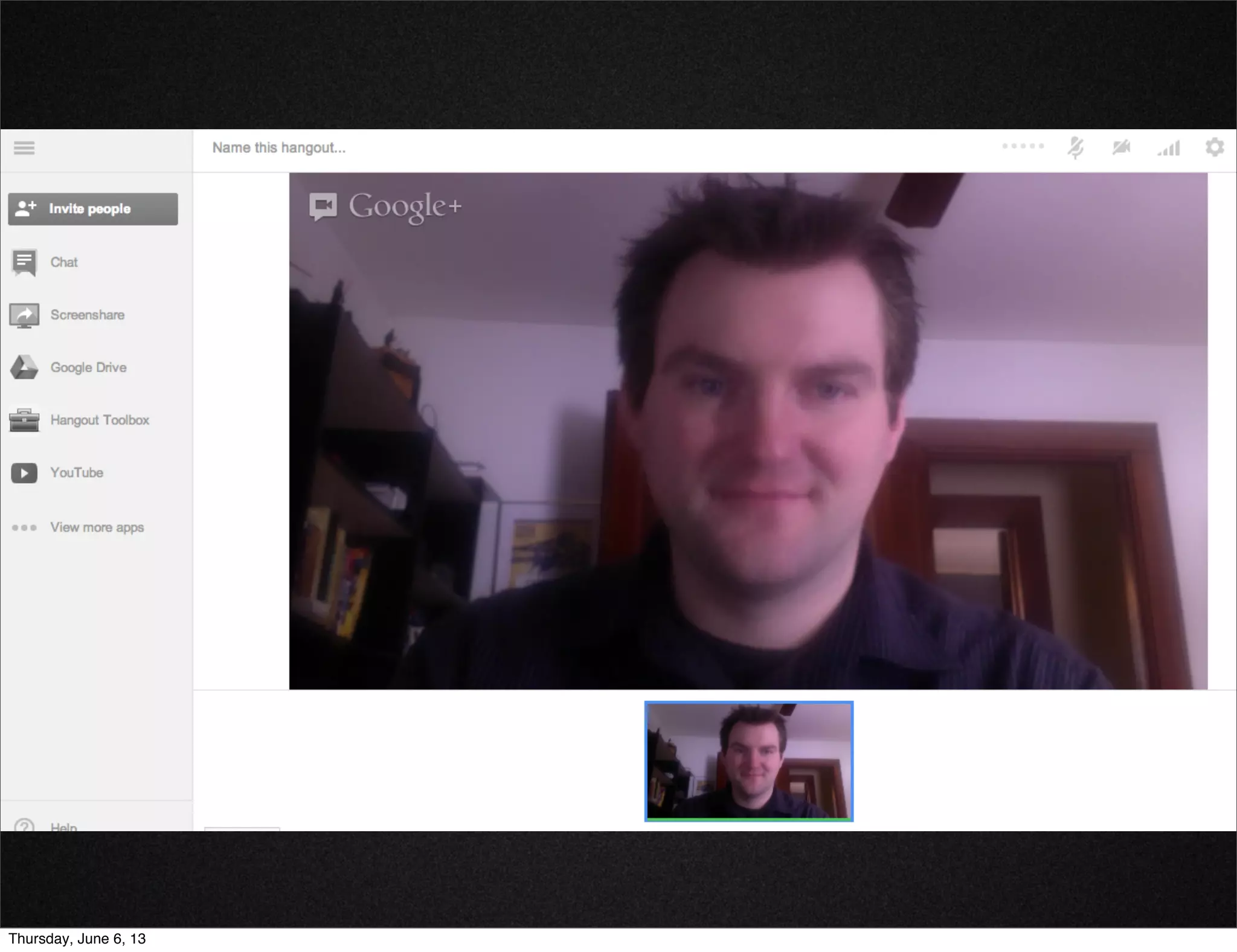This screenshot has height=952, width=1237.
Task: Click the Name this hangout field
Action: [x=279, y=148]
